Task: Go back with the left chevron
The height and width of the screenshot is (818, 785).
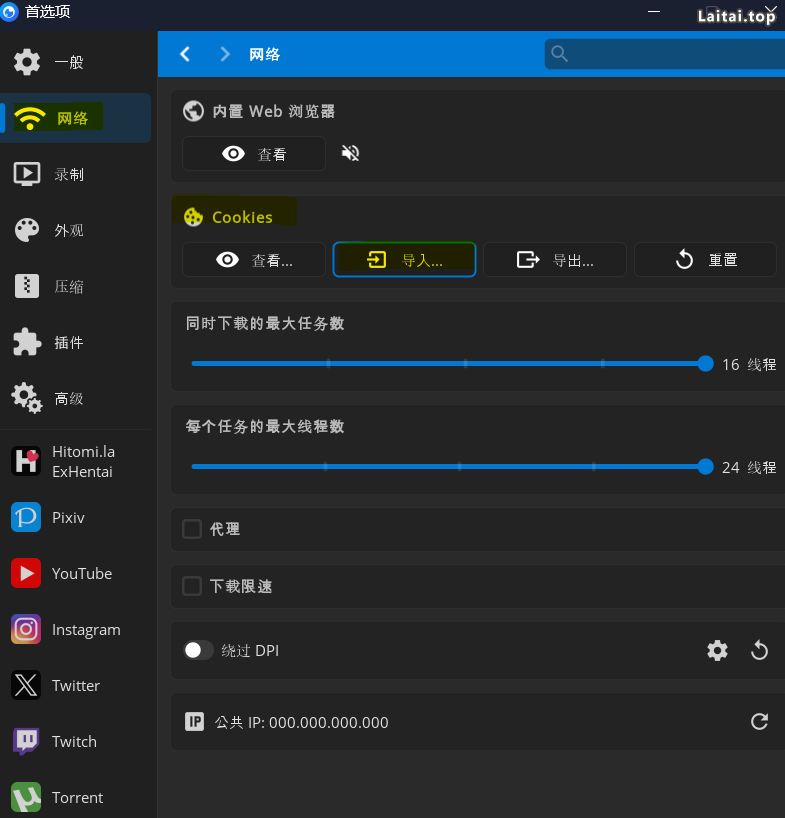Action: tap(185, 54)
